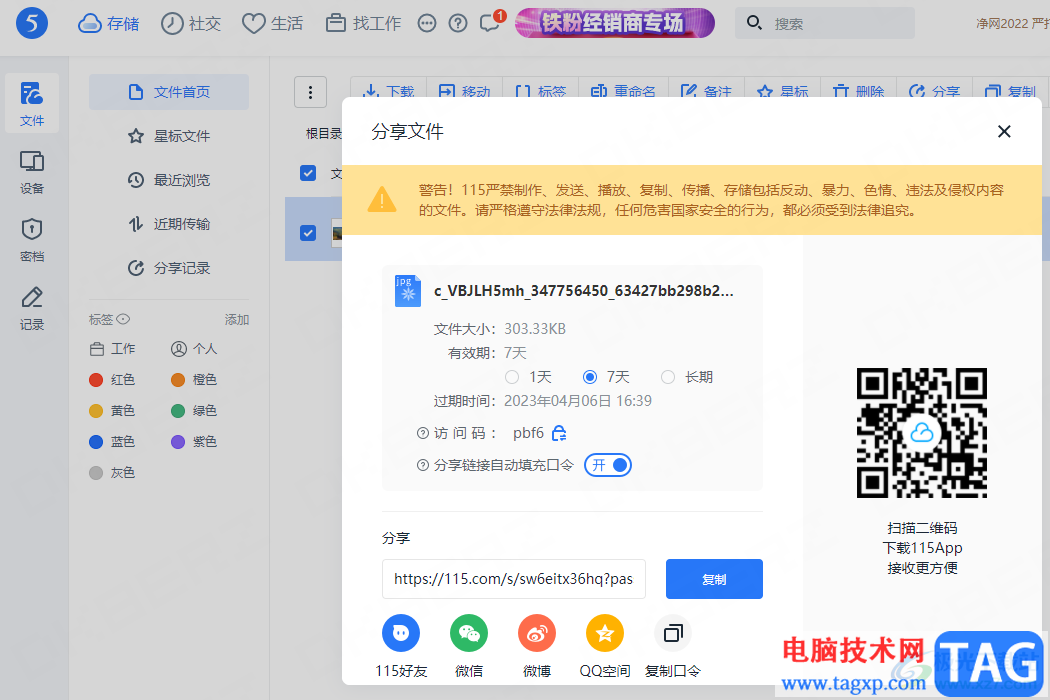Click 添加 to add a tag
1050x700 pixels.
(236, 320)
